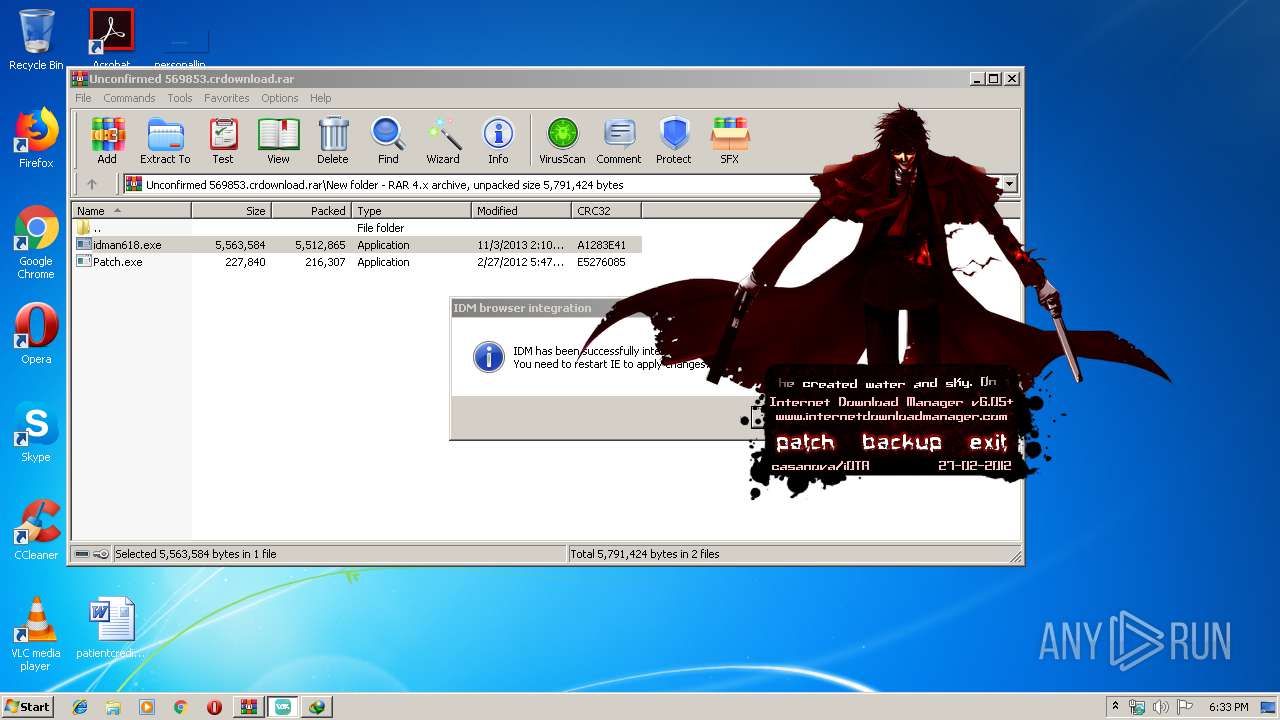
Task: Open the Favorites menu
Action: coord(227,98)
